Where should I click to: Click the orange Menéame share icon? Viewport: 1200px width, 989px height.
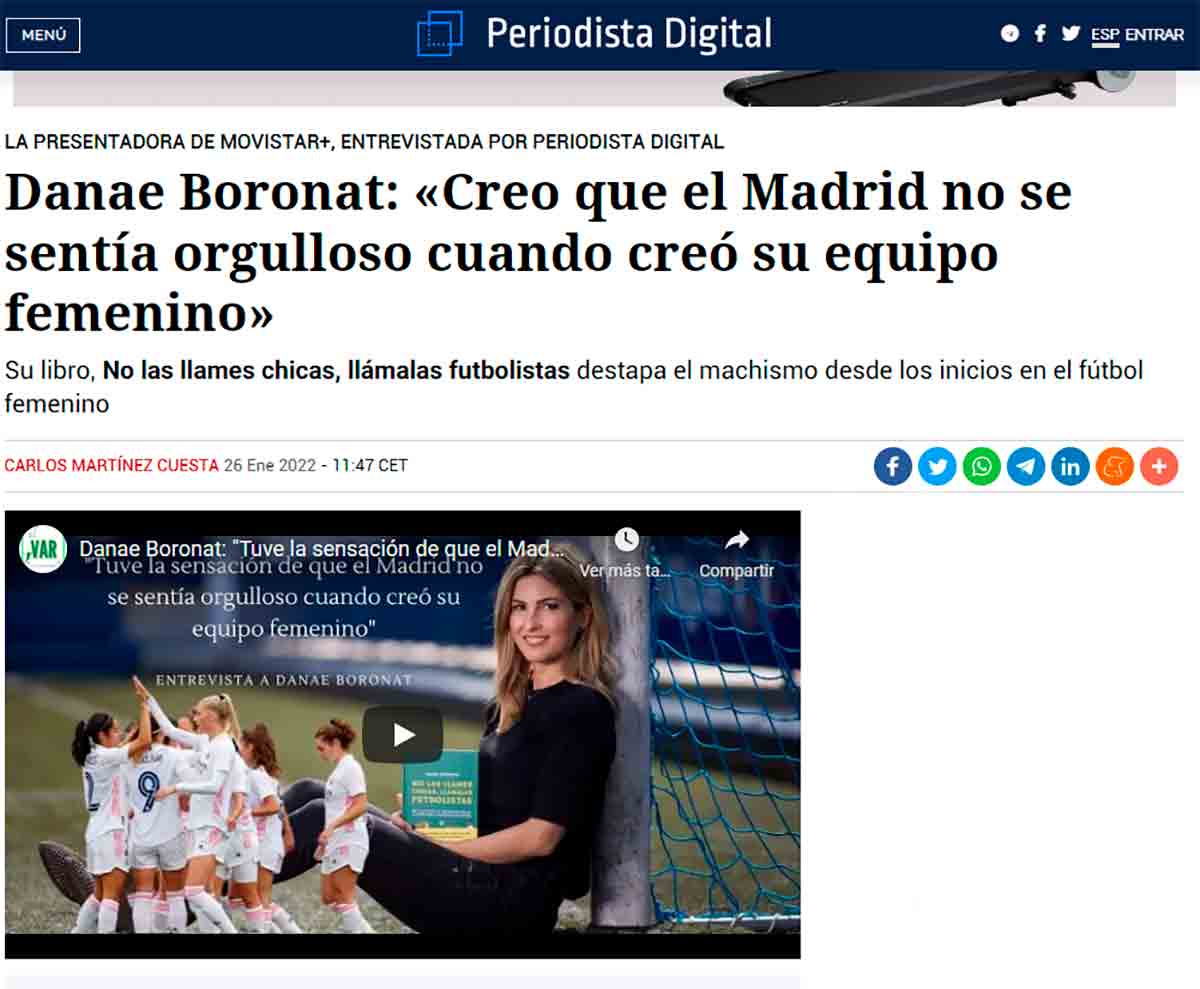click(x=1115, y=467)
